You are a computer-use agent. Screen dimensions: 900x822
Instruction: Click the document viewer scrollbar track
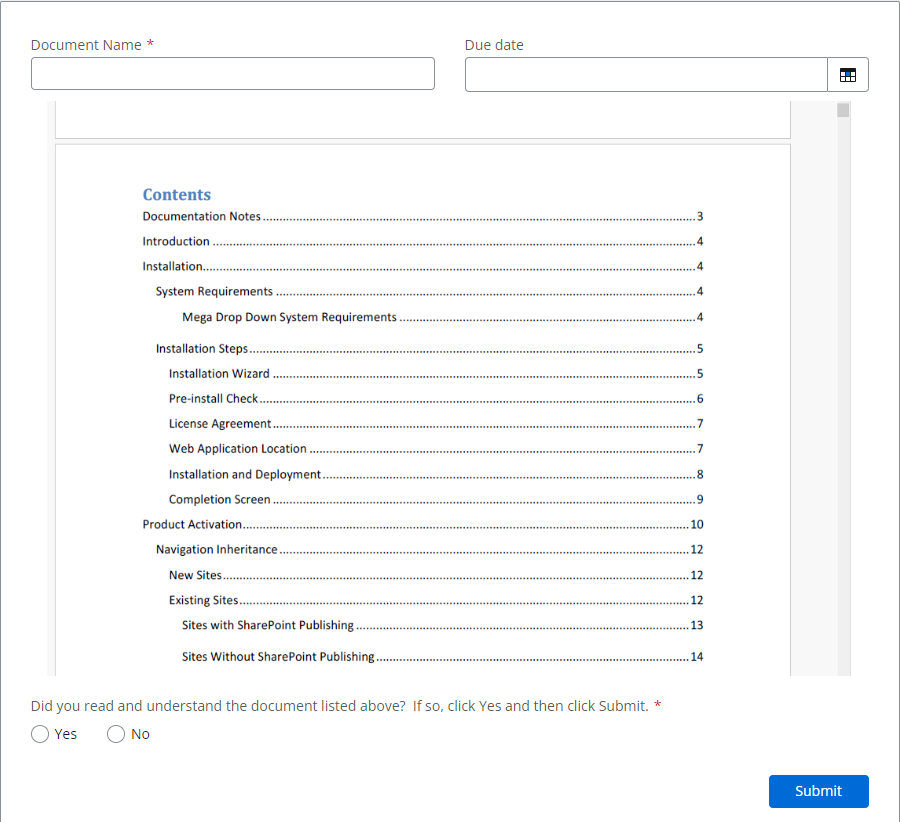tap(843, 400)
